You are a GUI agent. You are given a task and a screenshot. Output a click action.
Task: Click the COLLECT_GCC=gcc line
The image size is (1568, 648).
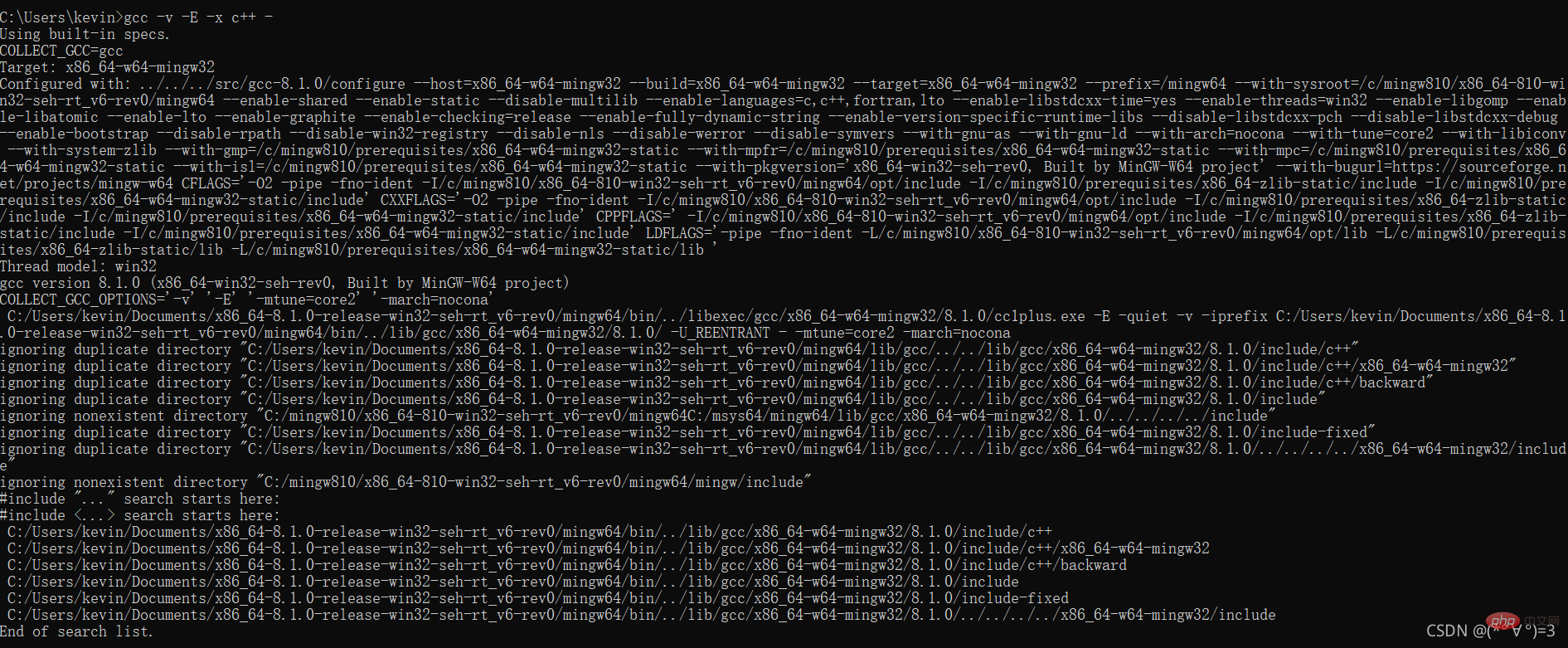pyautogui.click(x=61, y=51)
